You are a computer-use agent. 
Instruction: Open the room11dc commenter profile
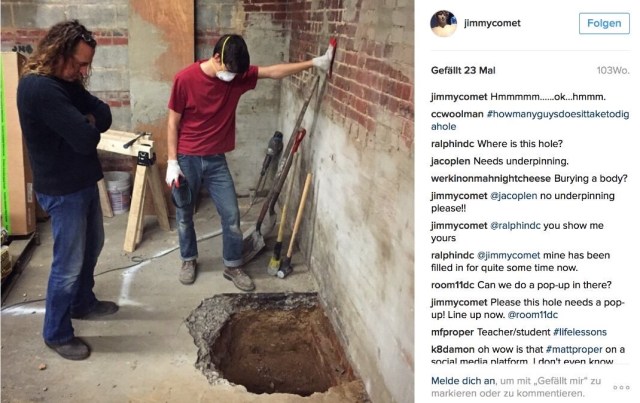[x=452, y=285]
